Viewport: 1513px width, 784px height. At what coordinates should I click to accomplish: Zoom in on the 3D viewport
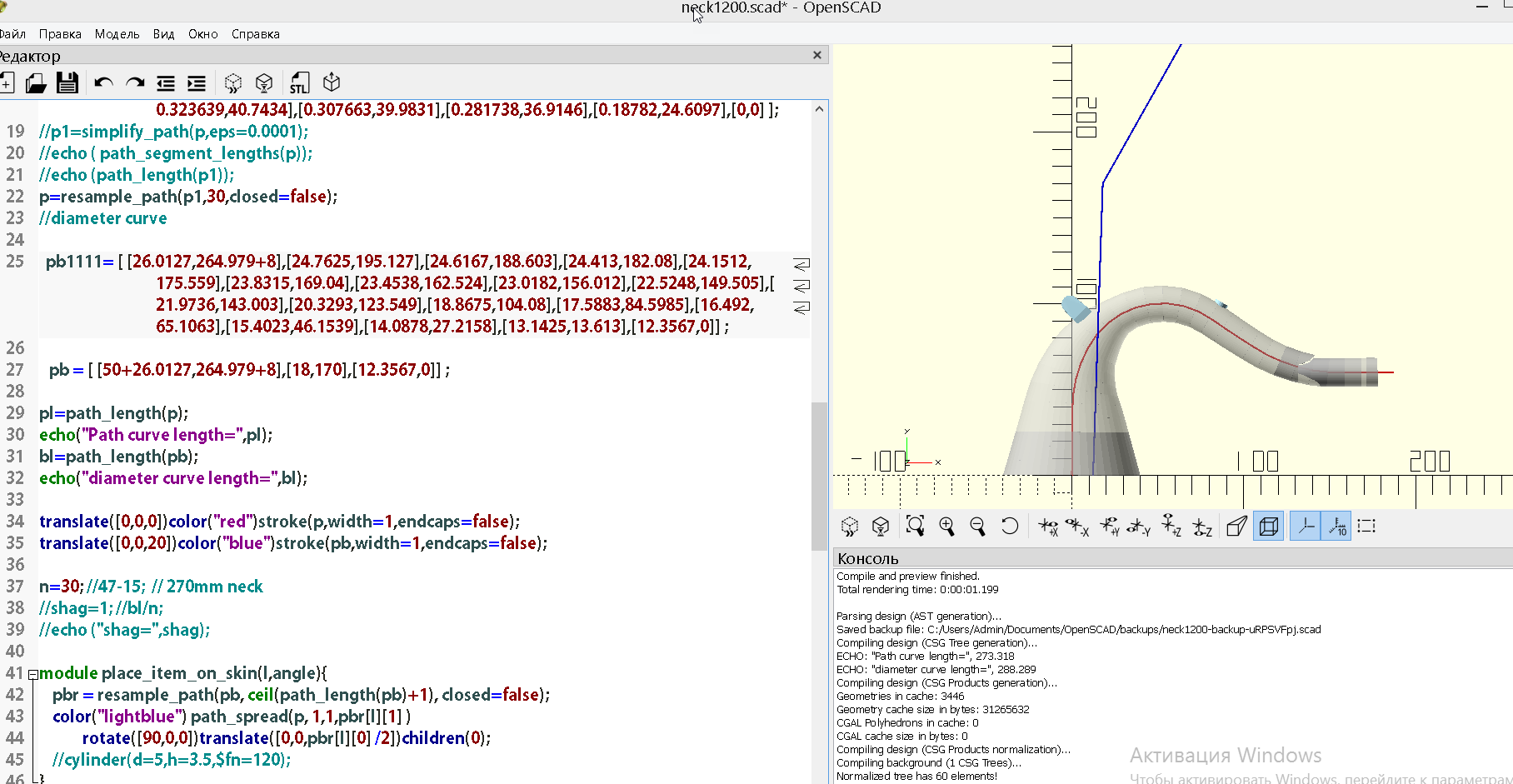pos(946,526)
